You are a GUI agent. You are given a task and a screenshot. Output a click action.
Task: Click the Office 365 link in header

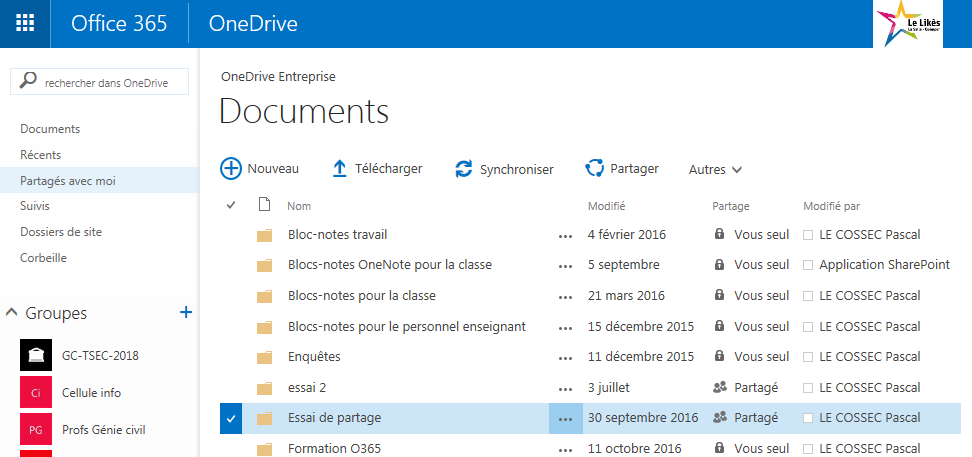(x=119, y=24)
